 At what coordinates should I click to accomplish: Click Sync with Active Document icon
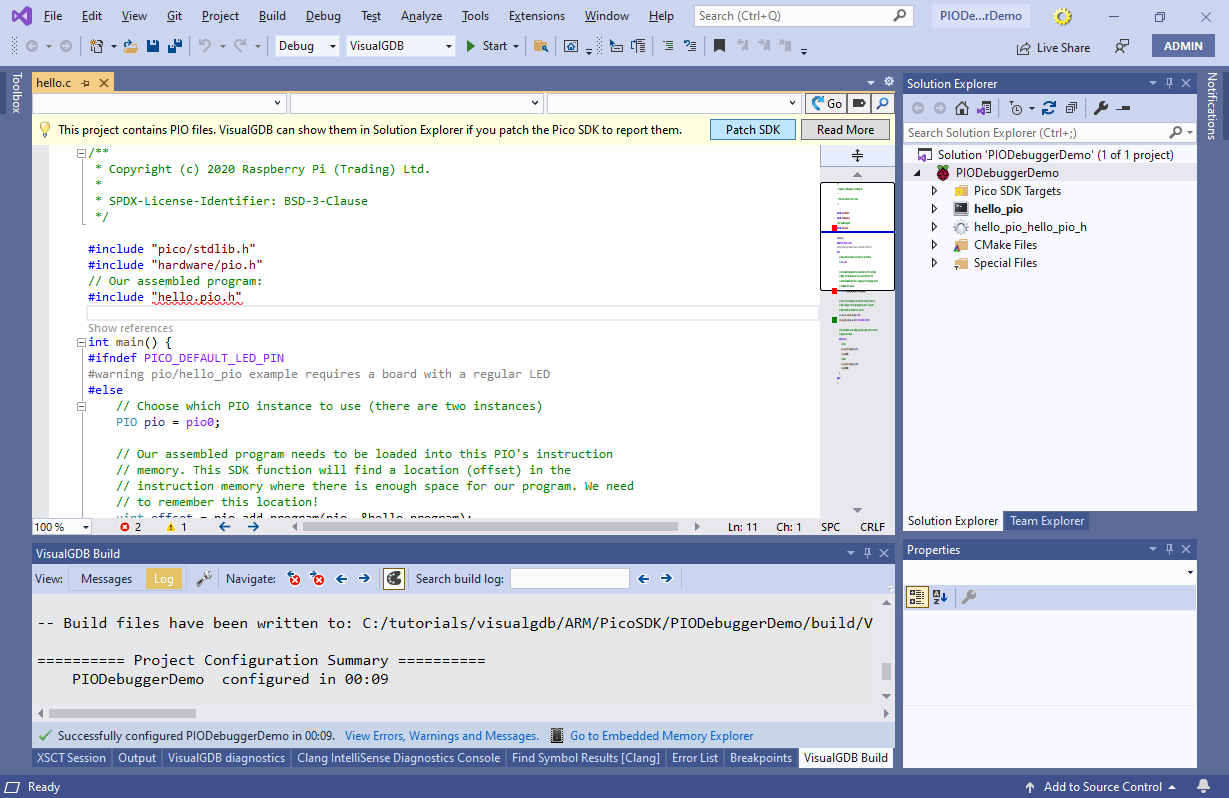tap(1049, 108)
